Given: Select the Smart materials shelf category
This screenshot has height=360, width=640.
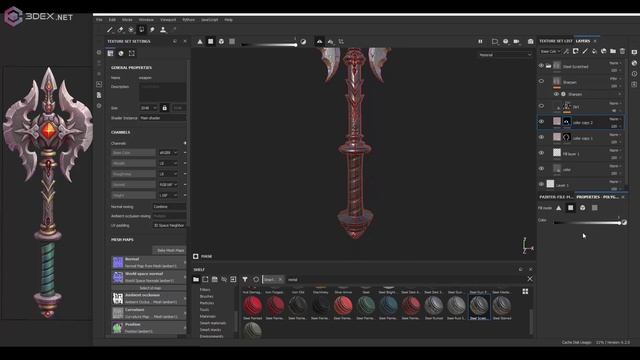Looking at the screenshot, I should point(213,323).
